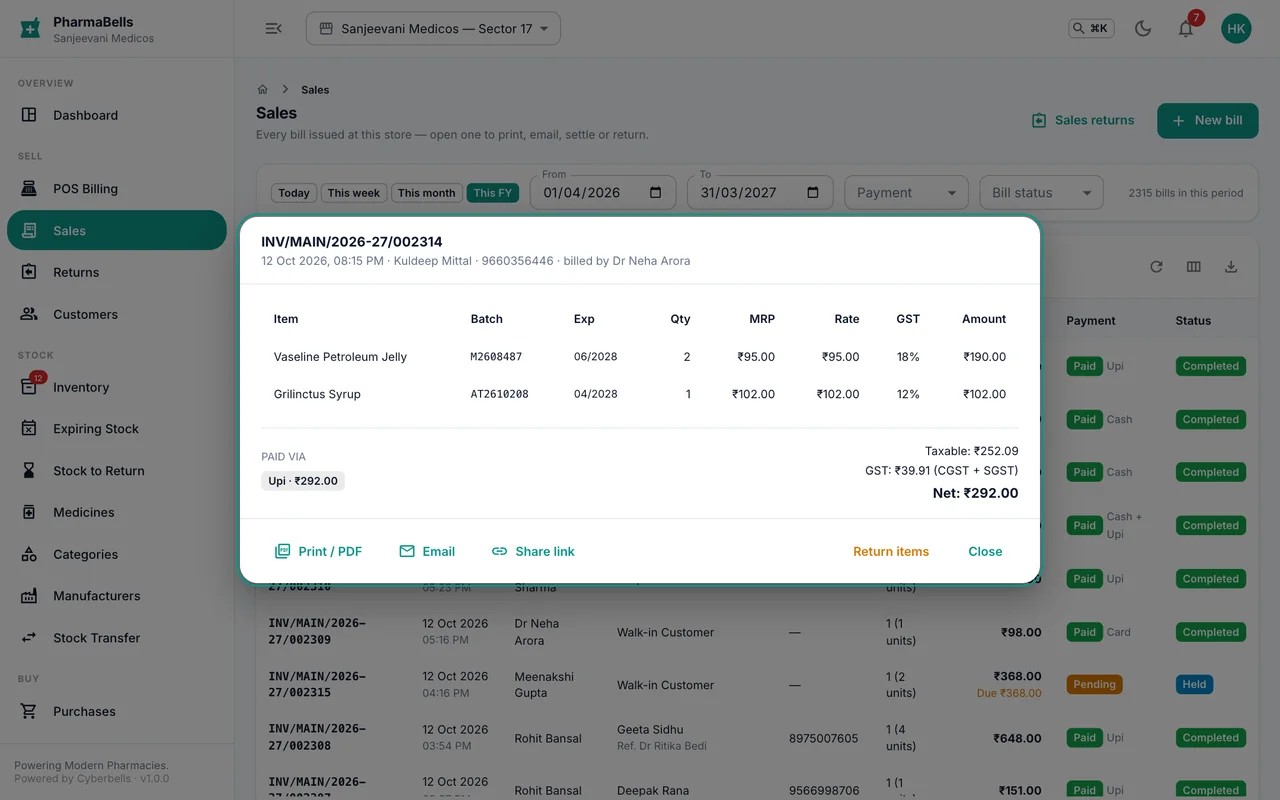Click the From date field
1280x800 pixels.
pos(603,193)
